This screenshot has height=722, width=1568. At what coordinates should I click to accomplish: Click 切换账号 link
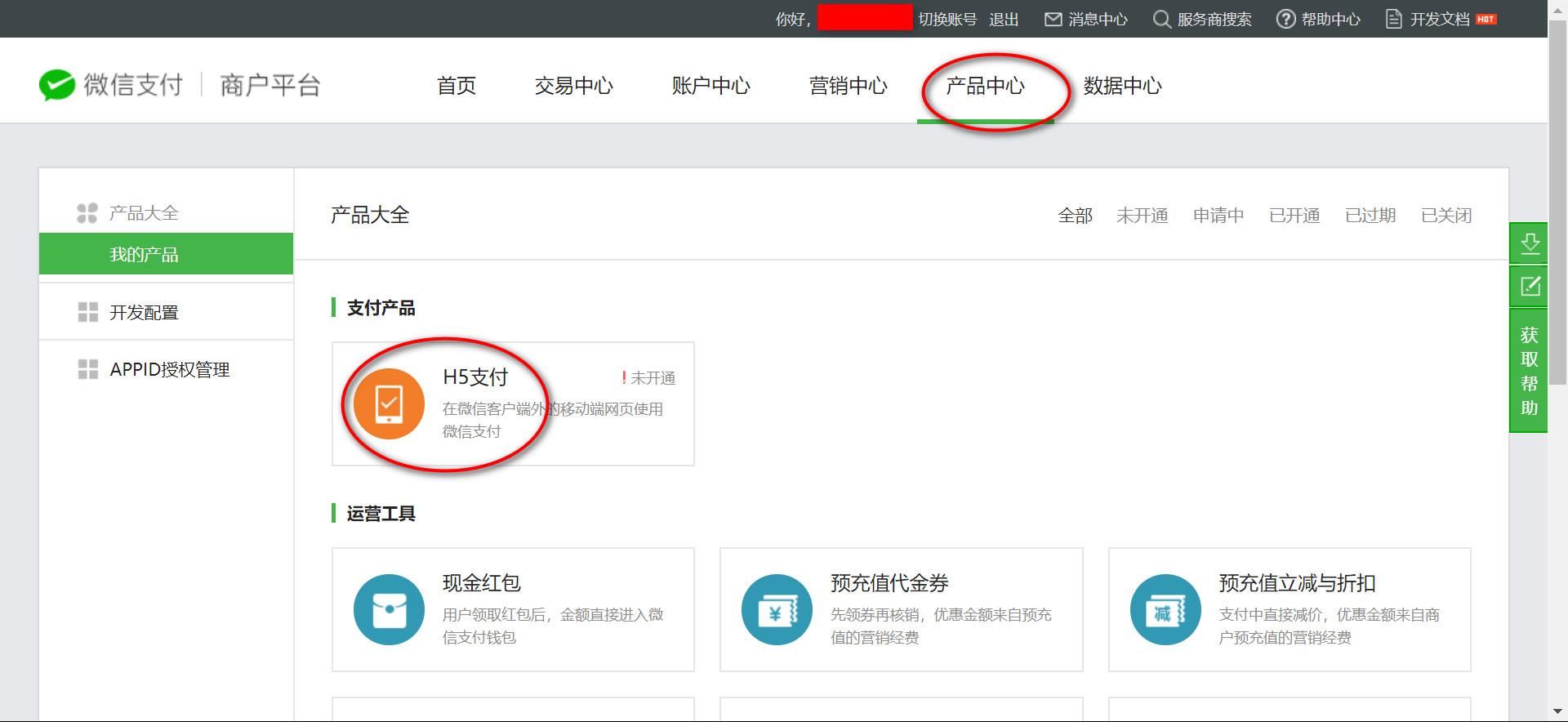coord(947,19)
